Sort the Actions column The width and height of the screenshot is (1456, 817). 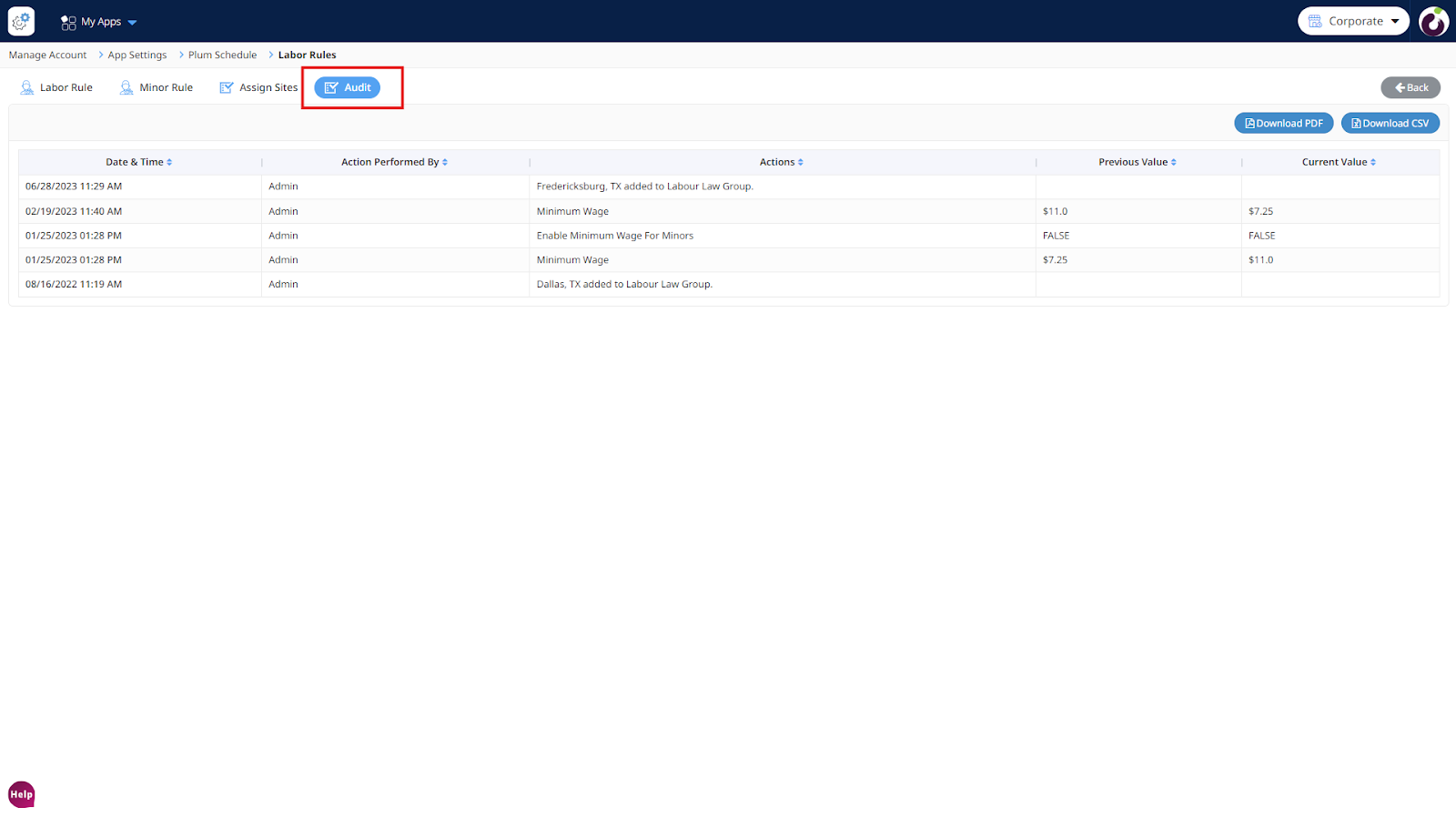coord(781,162)
